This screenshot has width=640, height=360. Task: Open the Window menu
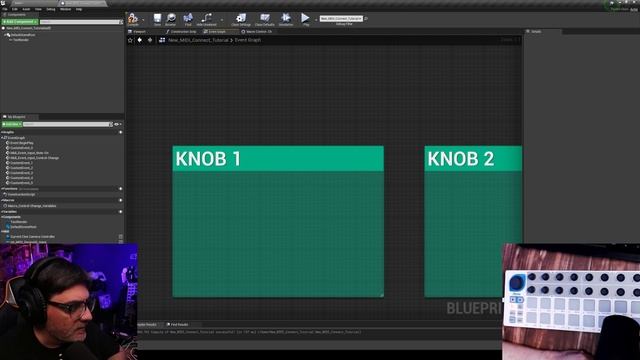pos(65,9)
